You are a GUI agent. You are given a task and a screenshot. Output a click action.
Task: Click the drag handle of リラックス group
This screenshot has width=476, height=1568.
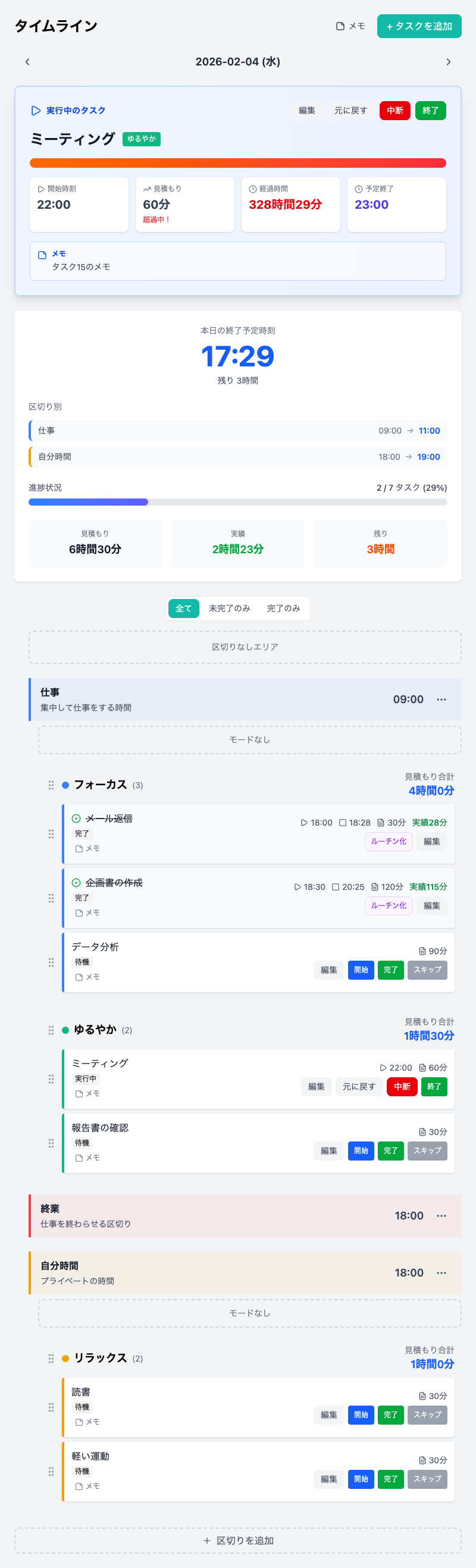[x=52, y=1359]
